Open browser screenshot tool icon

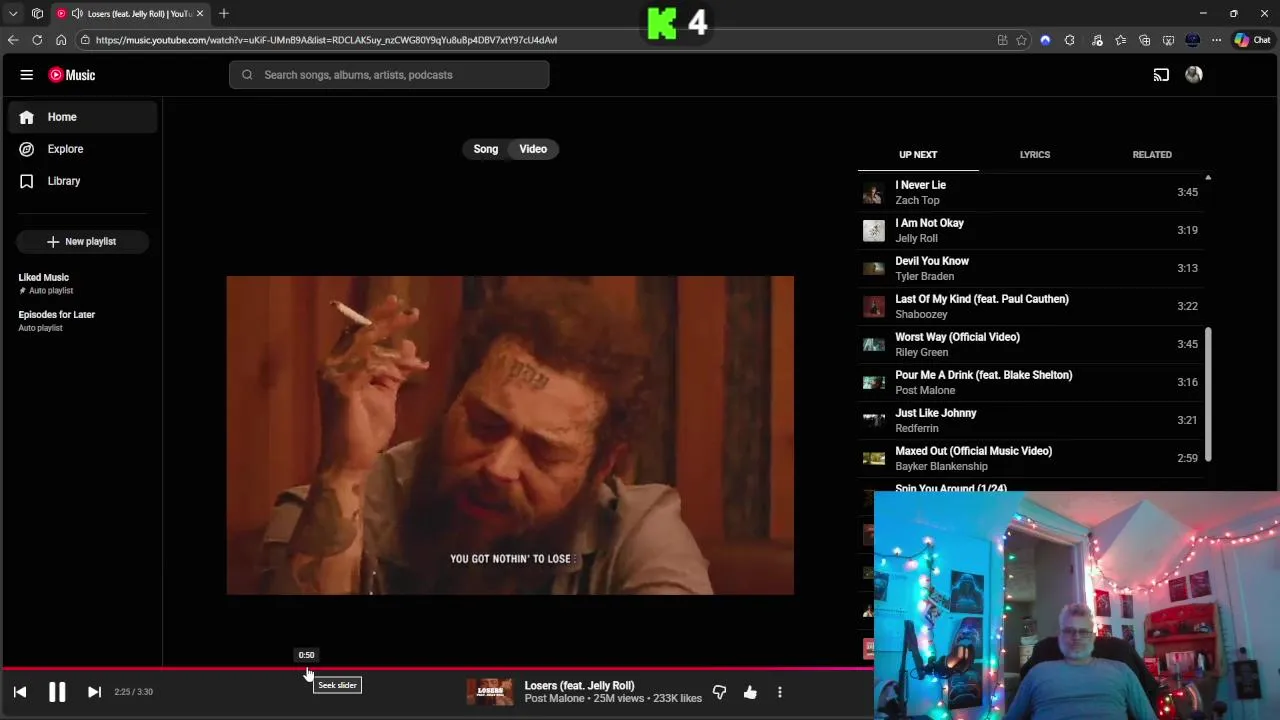click(x=1169, y=40)
